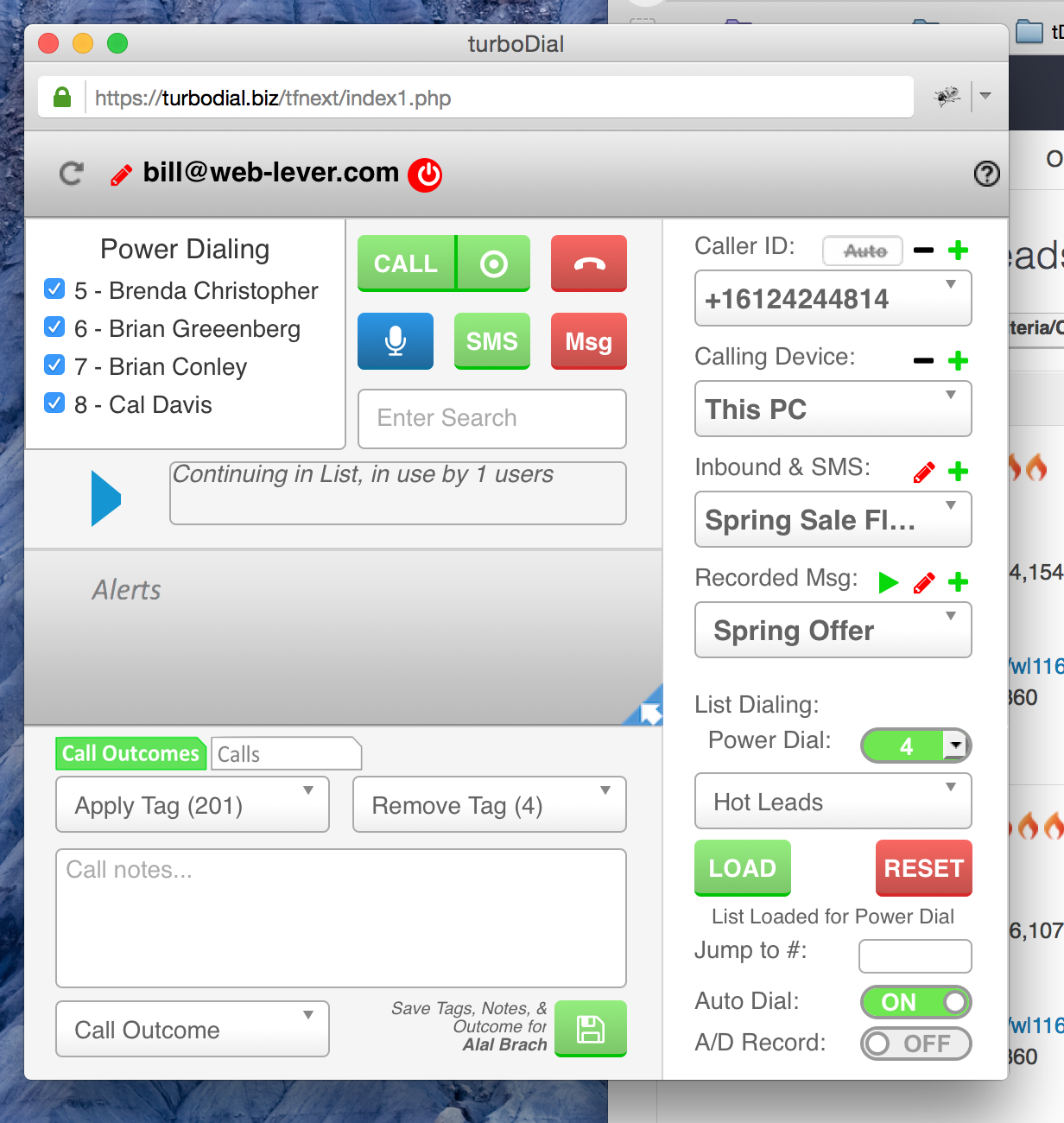1064x1123 pixels.
Task: Open the Hot Leads list dropdown
Action: (x=833, y=802)
